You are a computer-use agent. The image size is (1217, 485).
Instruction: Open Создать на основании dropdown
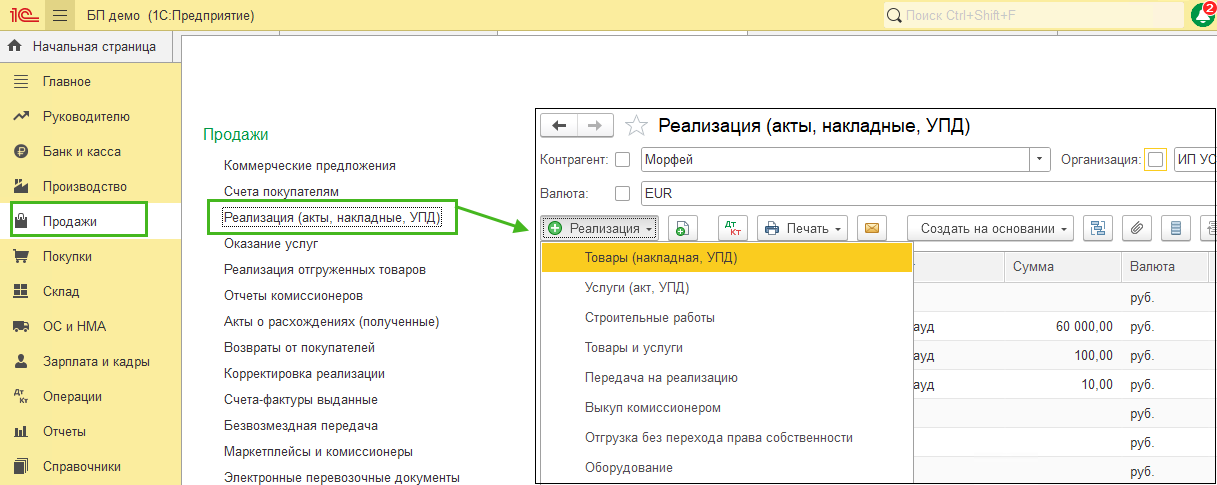point(990,228)
